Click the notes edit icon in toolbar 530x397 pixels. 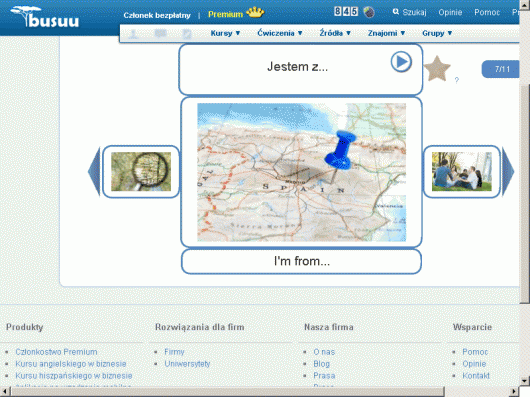coord(187,33)
